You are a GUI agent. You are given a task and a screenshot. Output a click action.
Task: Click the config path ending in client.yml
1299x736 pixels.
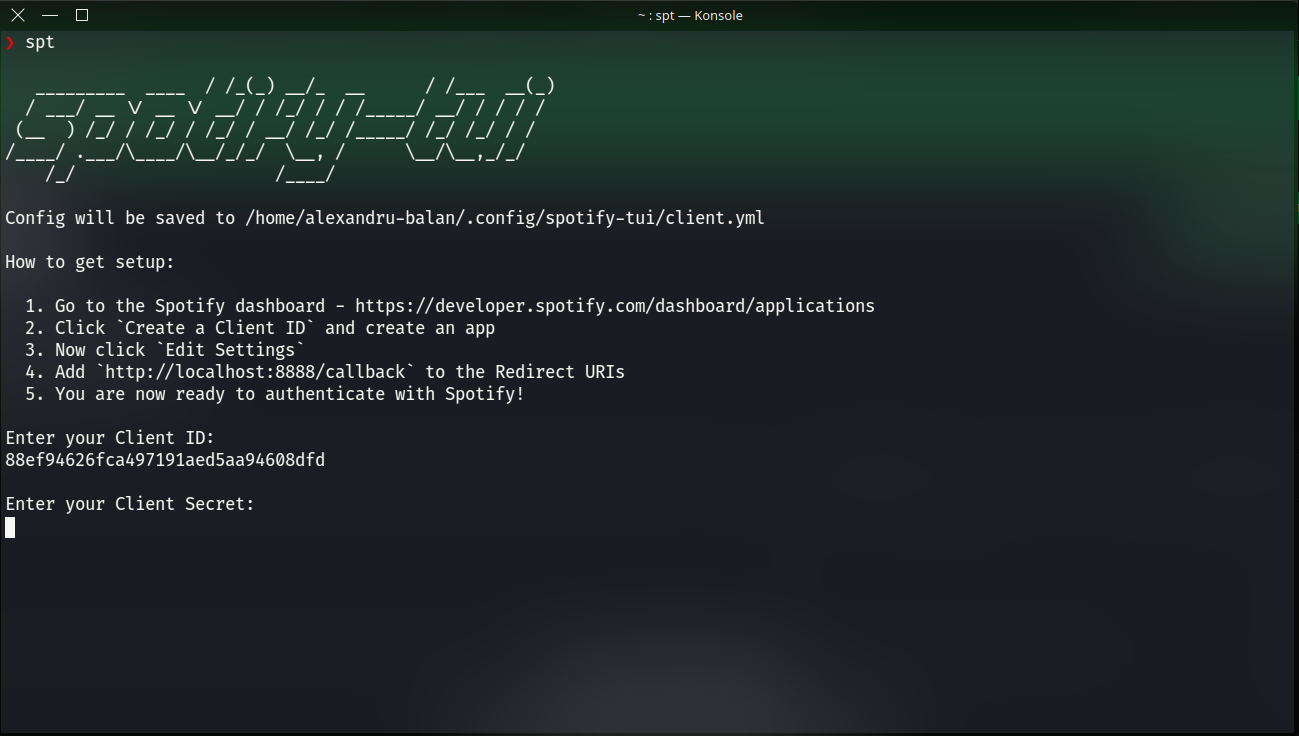[x=505, y=218]
